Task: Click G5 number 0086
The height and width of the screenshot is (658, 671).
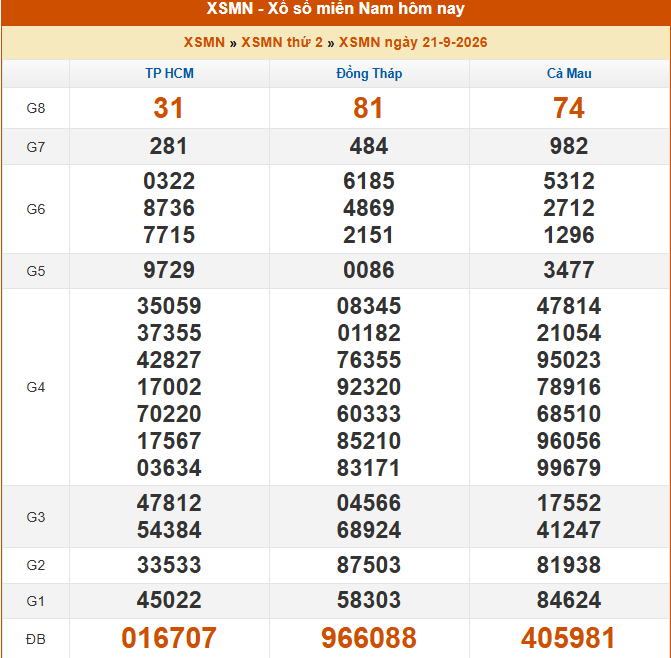Action: point(369,270)
